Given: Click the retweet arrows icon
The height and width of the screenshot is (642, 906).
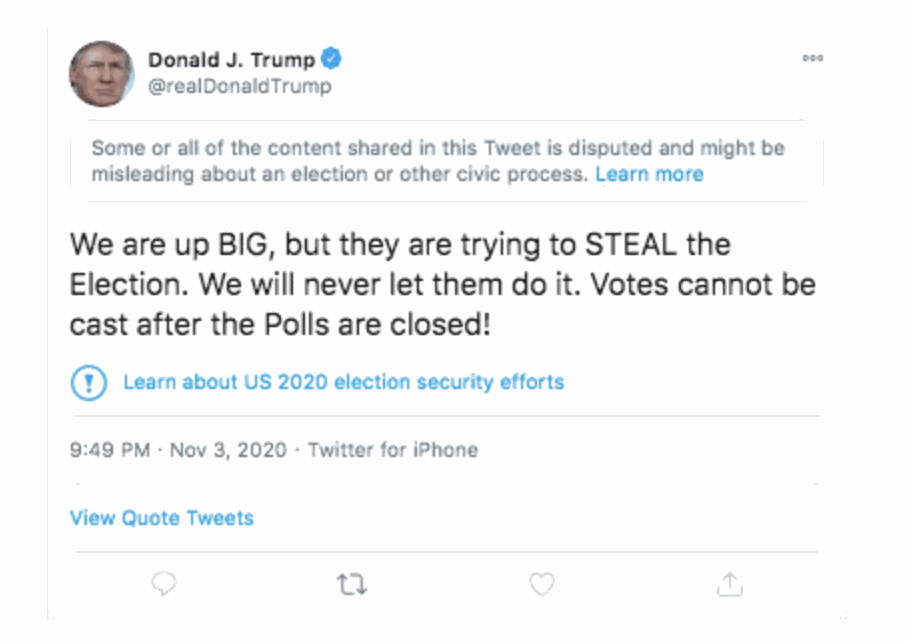Looking at the screenshot, I should click(352, 584).
